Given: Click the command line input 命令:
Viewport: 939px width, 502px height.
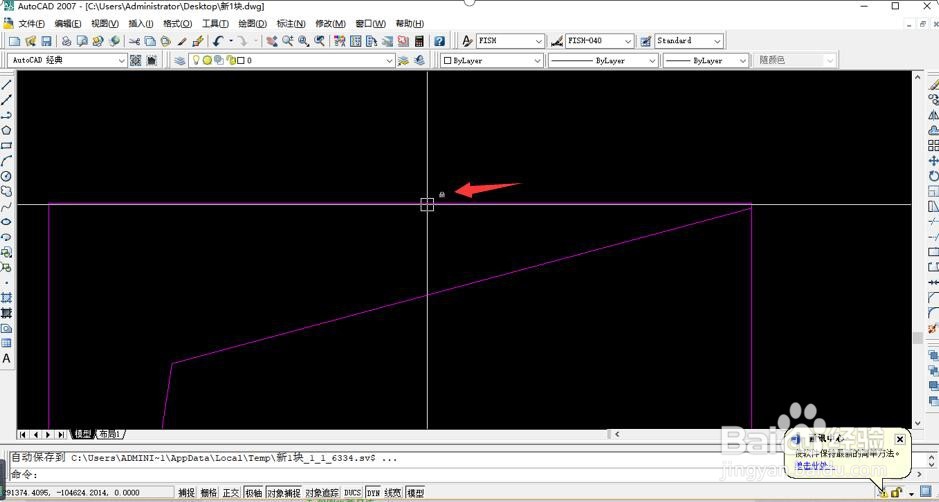Looking at the screenshot, I should click(467, 474).
